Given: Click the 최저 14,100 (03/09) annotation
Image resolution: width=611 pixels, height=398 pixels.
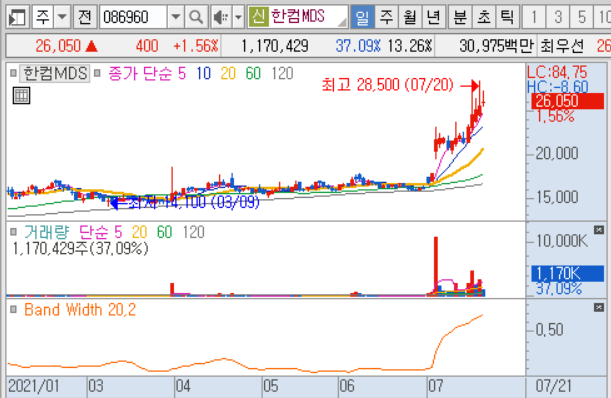Looking at the screenshot, I should click(x=193, y=202).
